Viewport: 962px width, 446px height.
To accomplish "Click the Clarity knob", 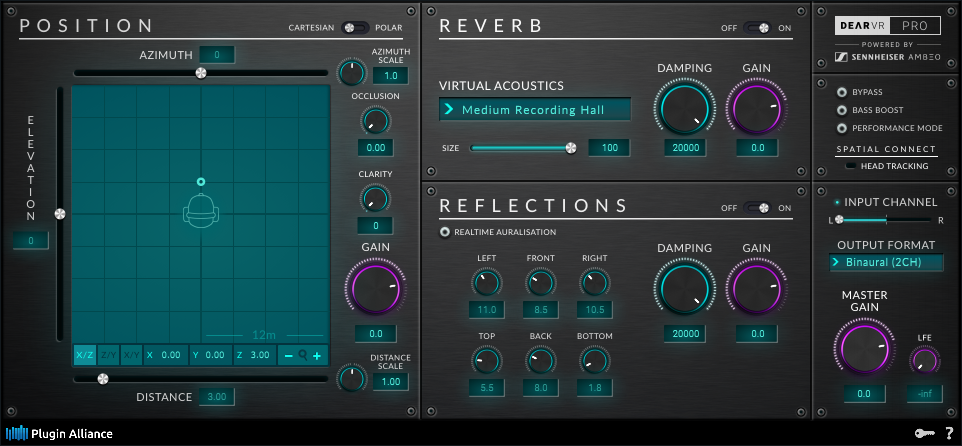I will [x=375, y=199].
